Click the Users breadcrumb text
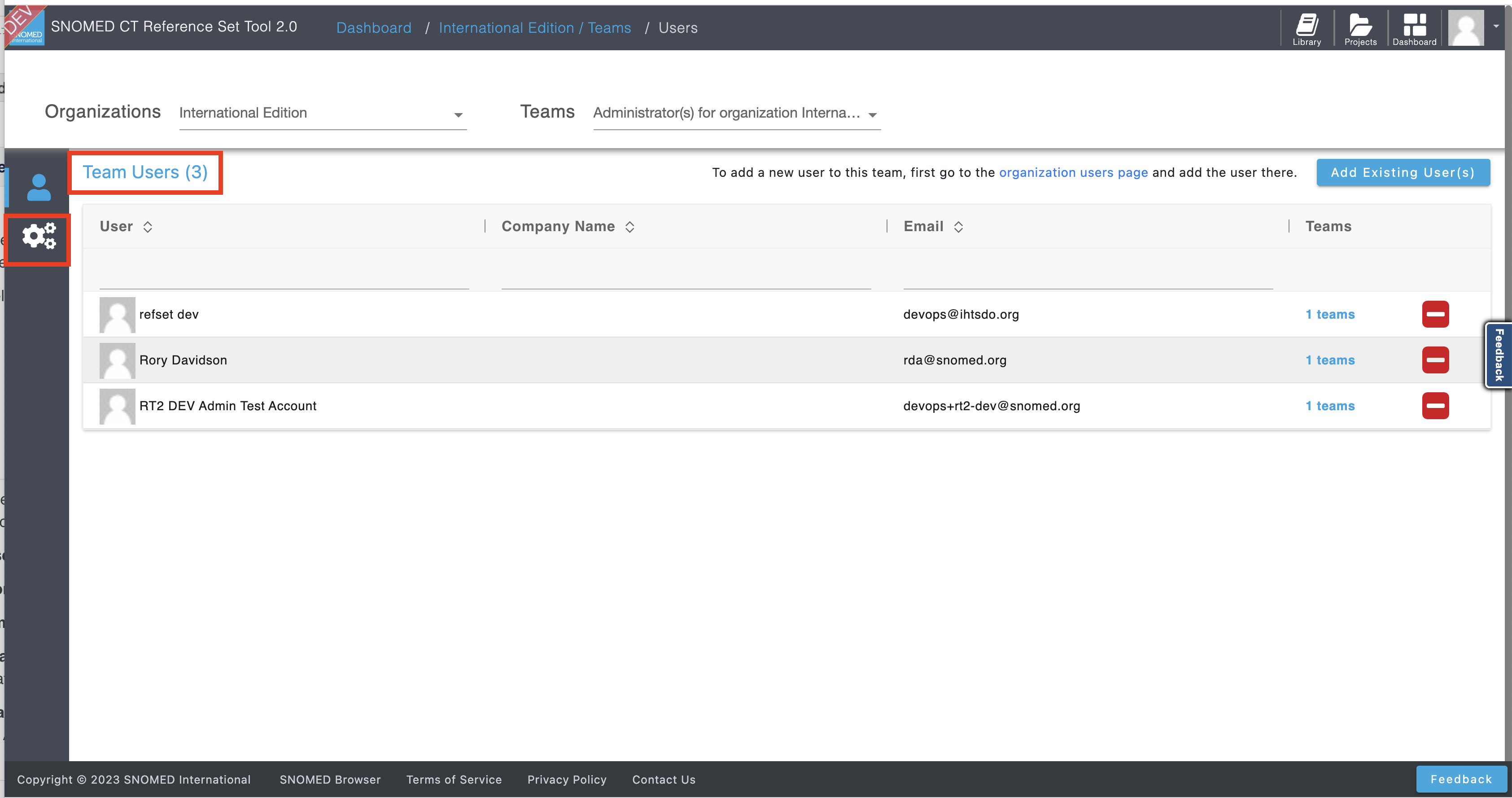Viewport: 1512px width, 798px height. click(x=678, y=27)
